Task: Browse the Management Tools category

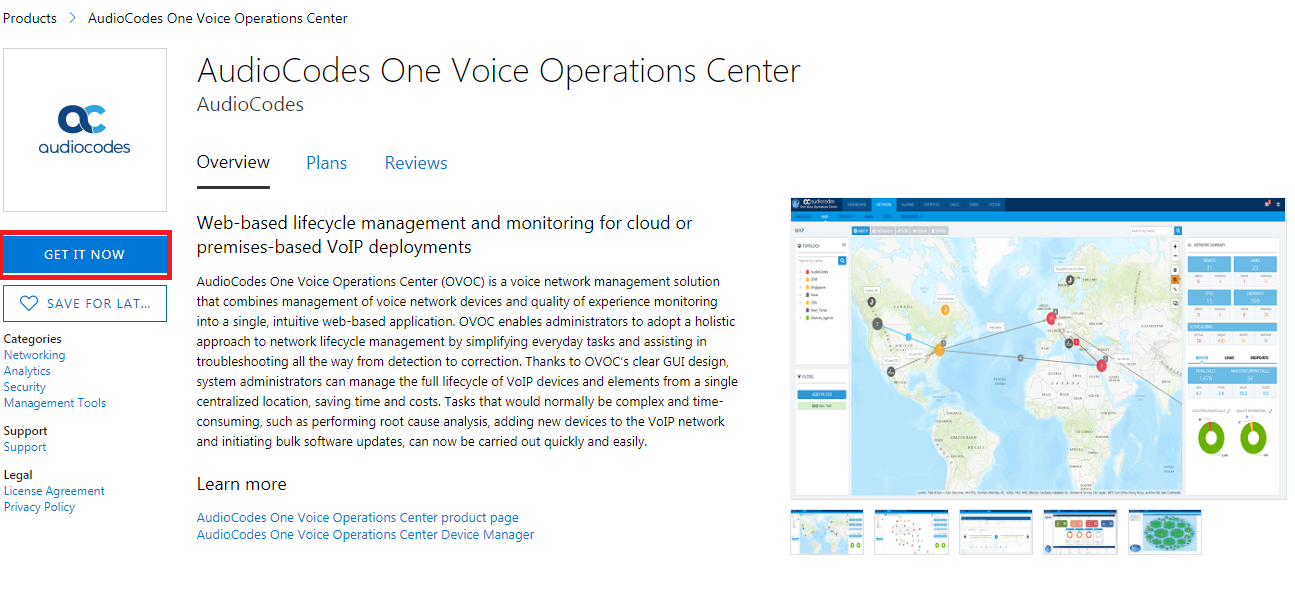Action: click(55, 403)
